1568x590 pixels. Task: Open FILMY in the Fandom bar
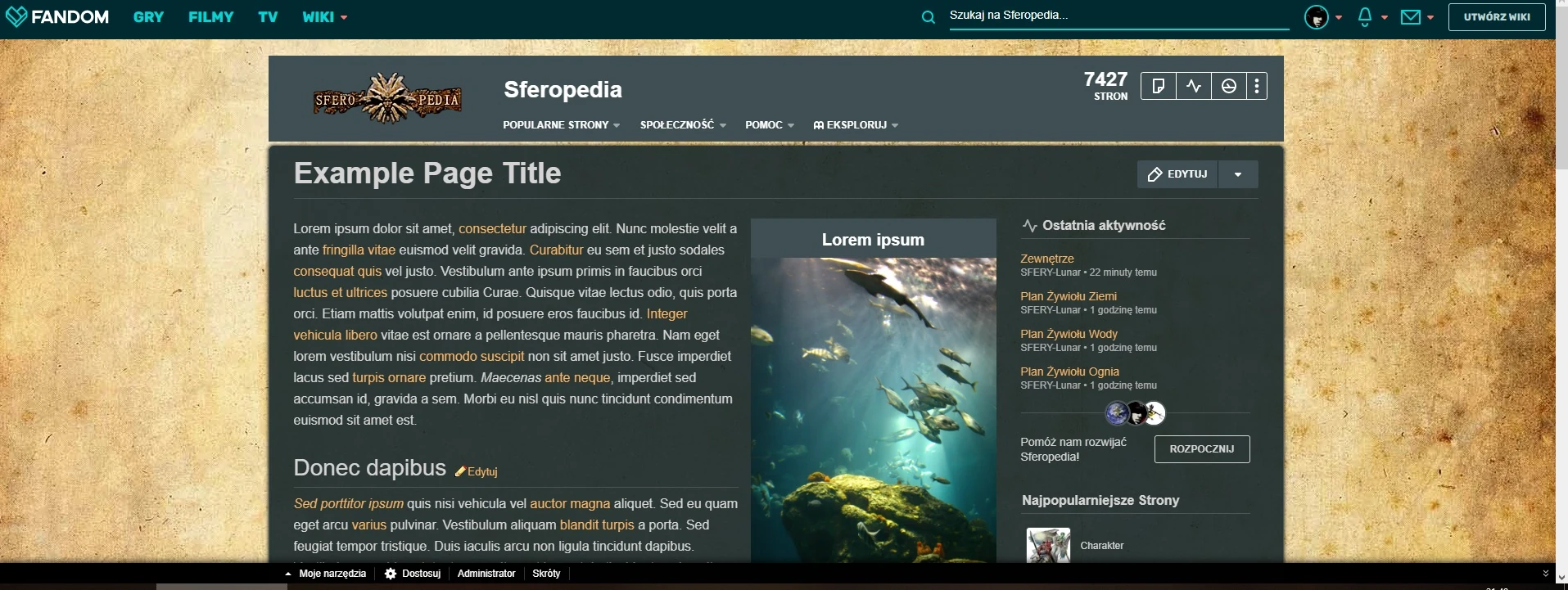(211, 17)
